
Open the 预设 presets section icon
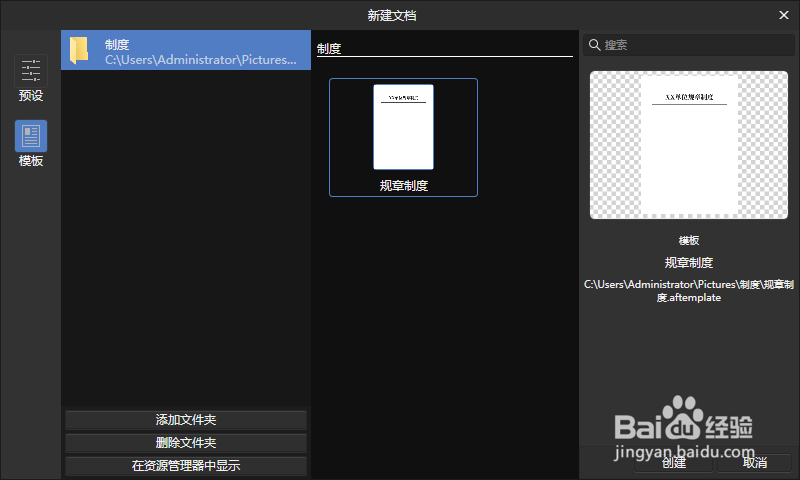[x=31, y=71]
